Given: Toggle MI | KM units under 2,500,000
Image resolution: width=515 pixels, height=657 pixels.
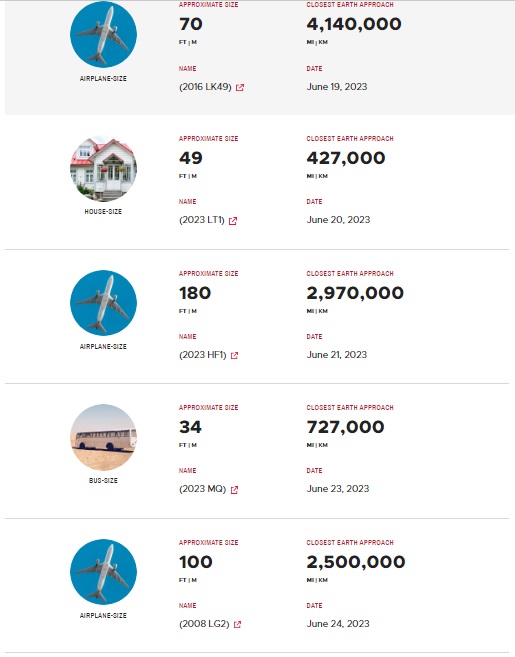Looking at the screenshot, I should coord(317,580).
